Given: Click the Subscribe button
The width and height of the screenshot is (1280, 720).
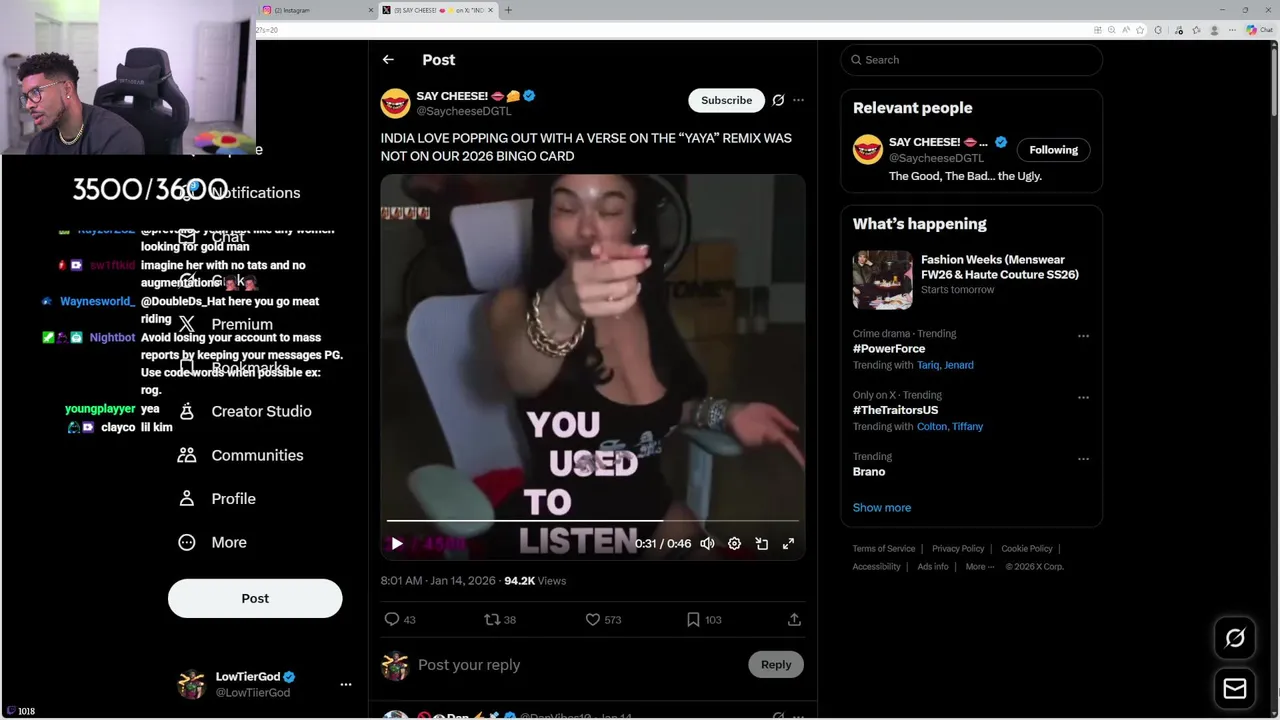Looking at the screenshot, I should 726,100.
